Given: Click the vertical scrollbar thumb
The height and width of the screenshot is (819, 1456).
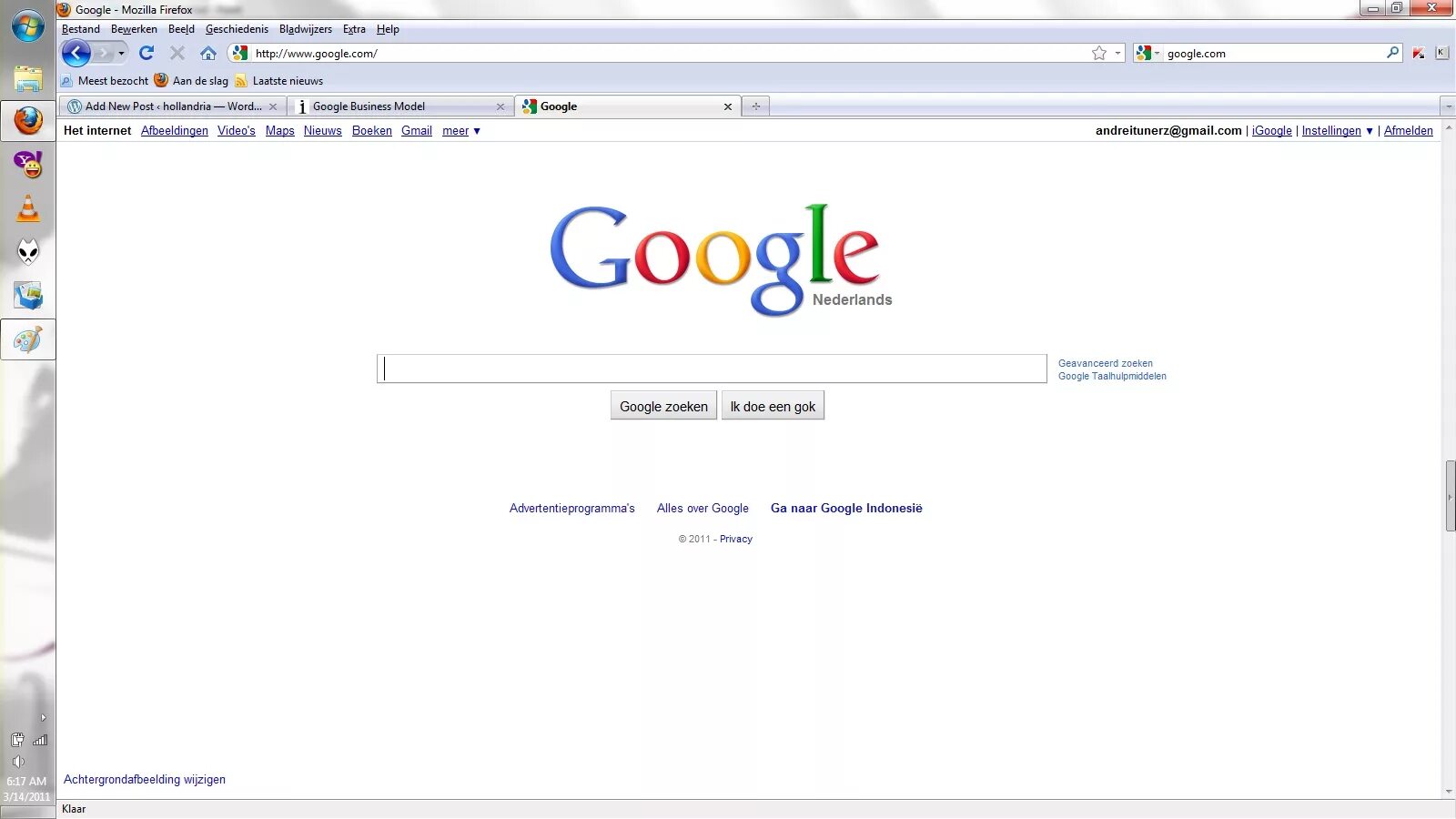Looking at the screenshot, I should point(1450,496).
